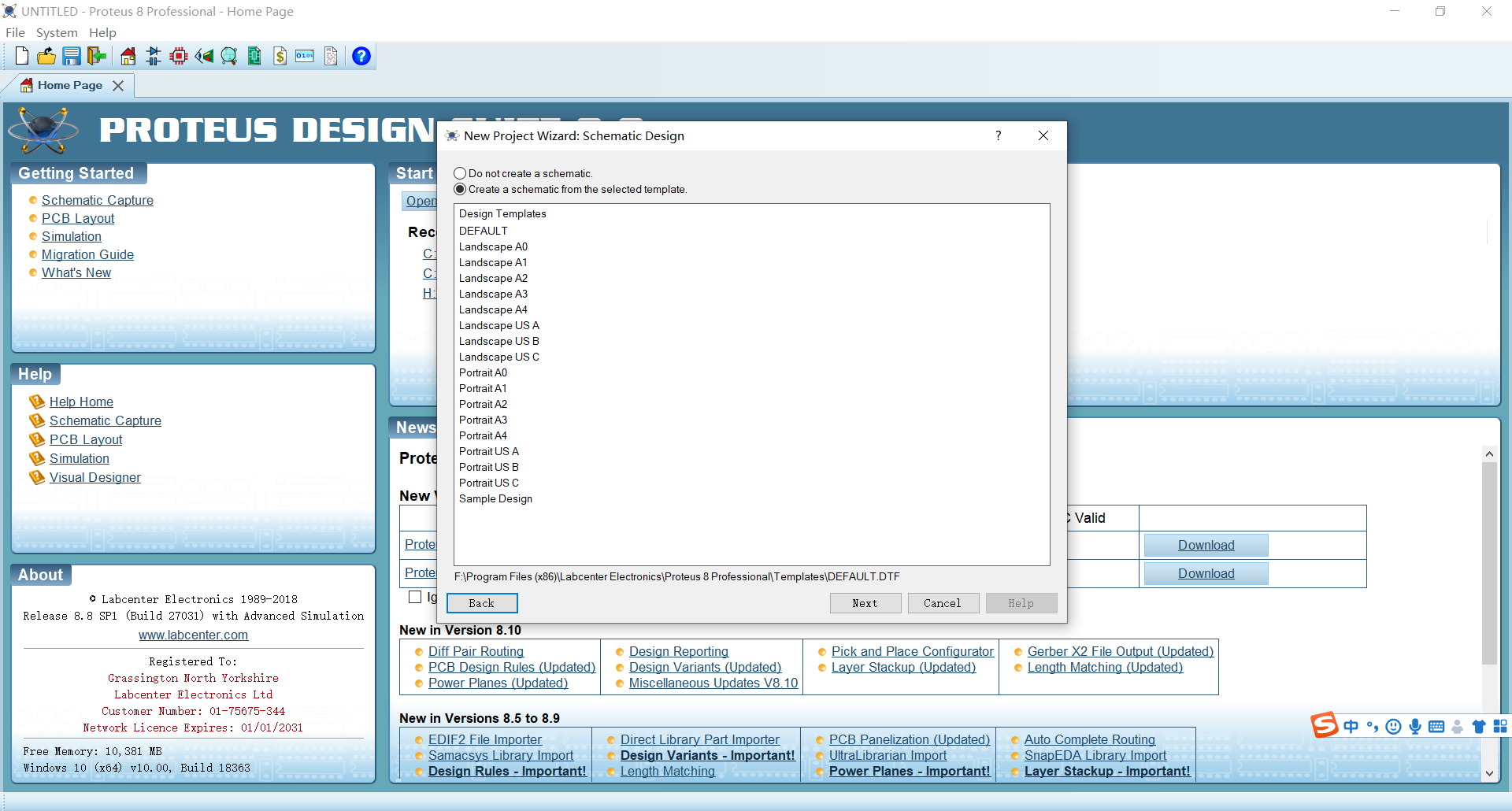Click News panel scrollbar down arrow
The image size is (1512, 811).
(x=1489, y=773)
